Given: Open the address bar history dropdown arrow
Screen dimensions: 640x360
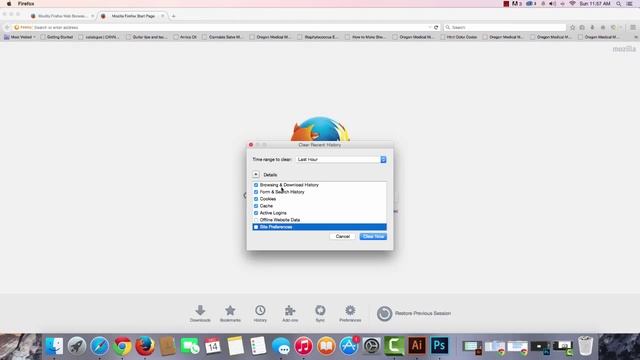Looking at the screenshot, I should (x=430, y=27).
